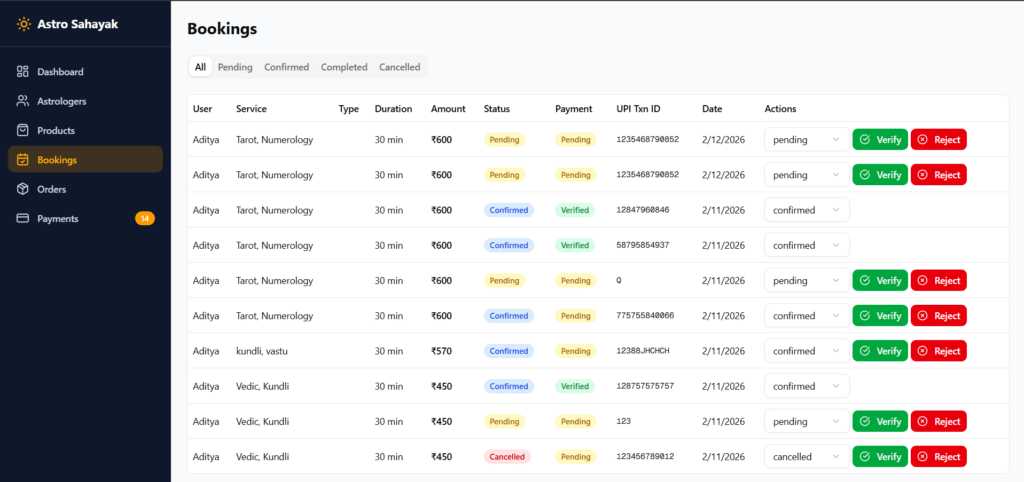Viewport: 1024px width, 482px height.
Task: Open the cancelled status dropdown in last row
Action: [806, 457]
